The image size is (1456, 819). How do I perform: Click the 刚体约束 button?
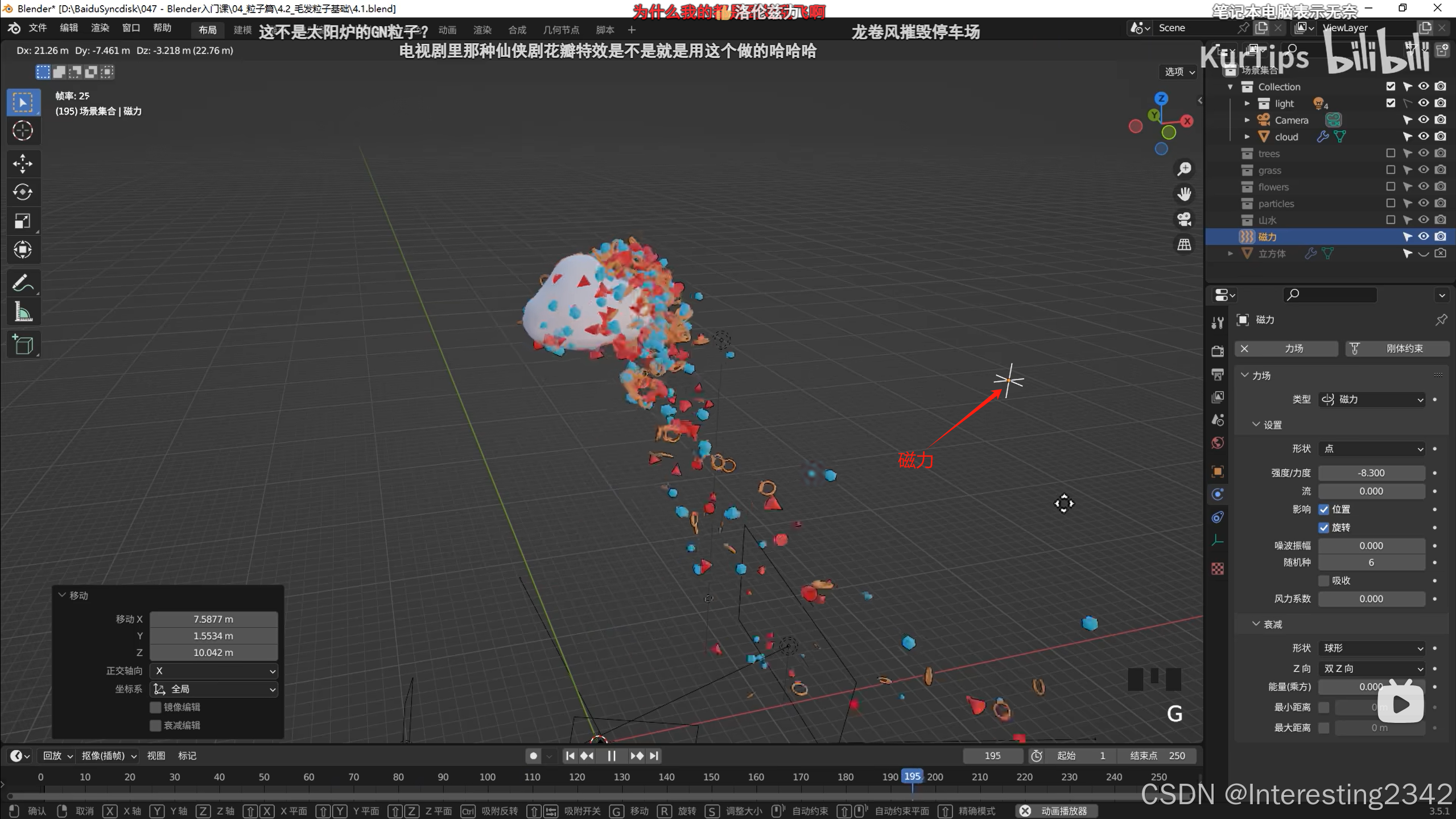click(1397, 348)
